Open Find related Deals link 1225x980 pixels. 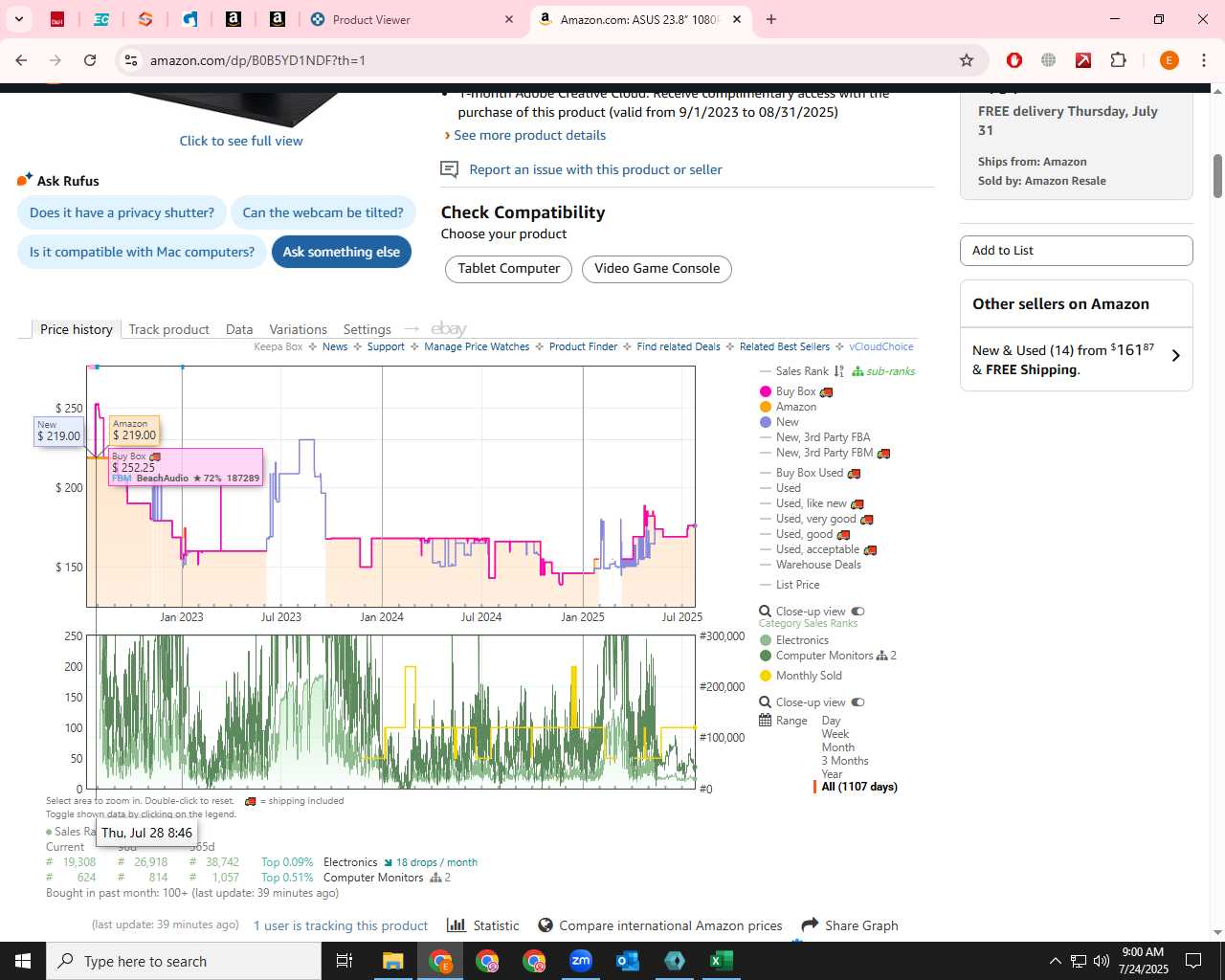click(679, 346)
